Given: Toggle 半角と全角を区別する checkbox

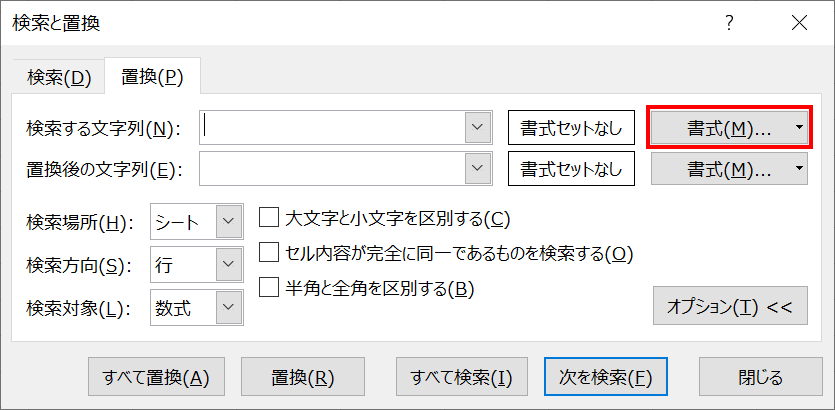Looking at the screenshot, I should click(x=268, y=288).
